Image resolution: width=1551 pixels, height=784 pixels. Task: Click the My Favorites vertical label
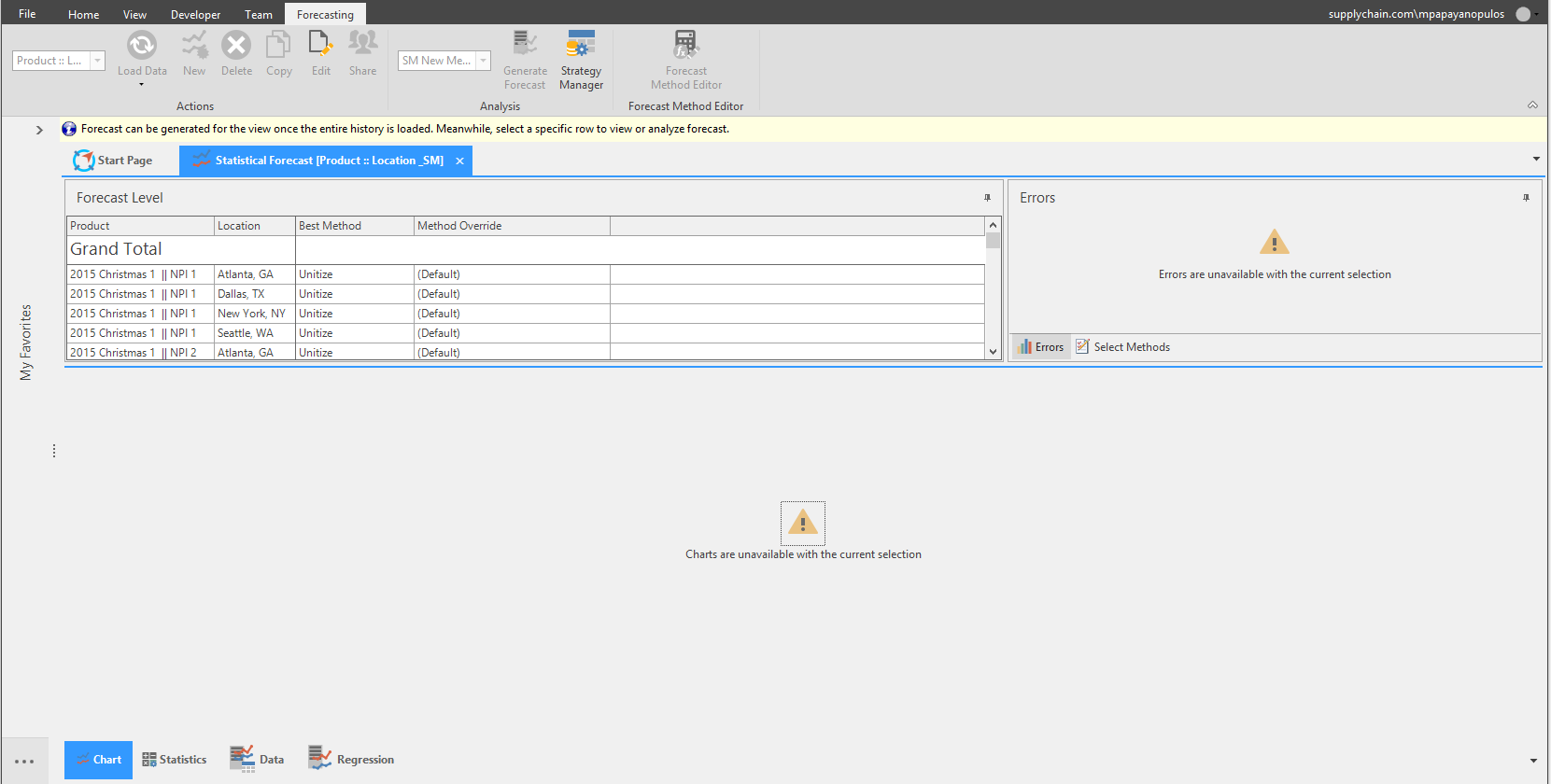click(x=26, y=342)
